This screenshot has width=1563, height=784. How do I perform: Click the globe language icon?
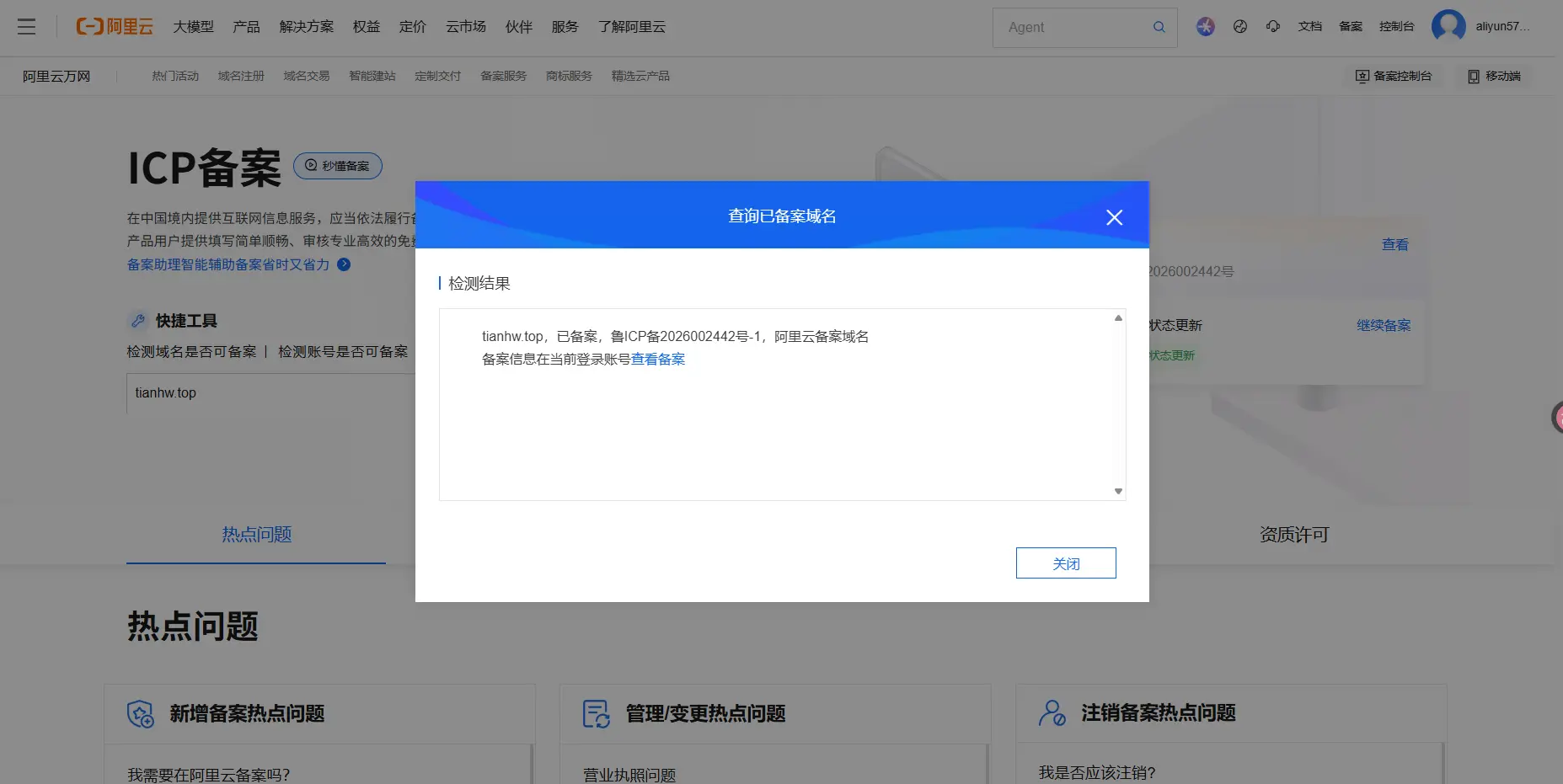pyautogui.click(x=1239, y=26)
